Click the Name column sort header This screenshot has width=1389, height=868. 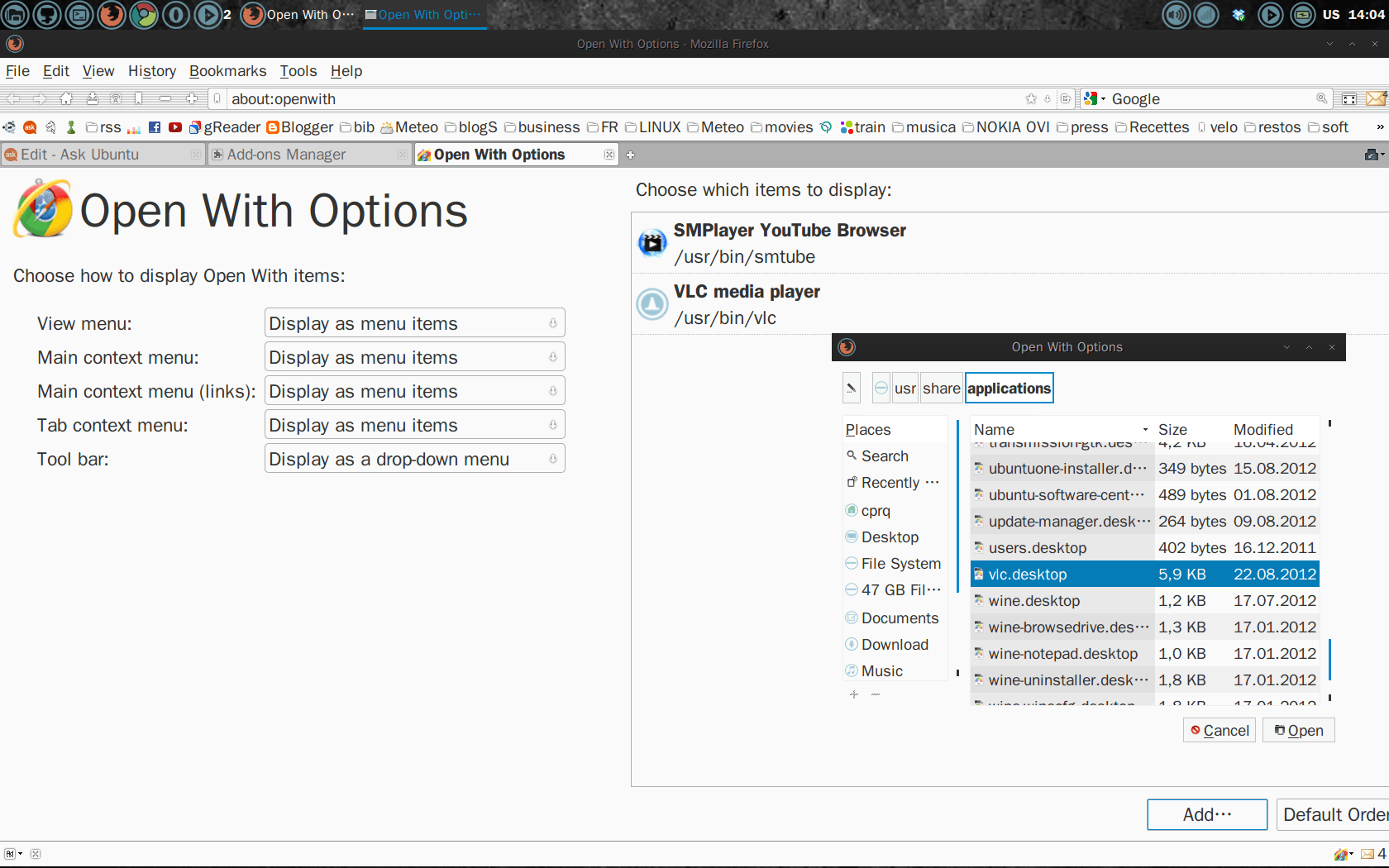[1062, 429]
